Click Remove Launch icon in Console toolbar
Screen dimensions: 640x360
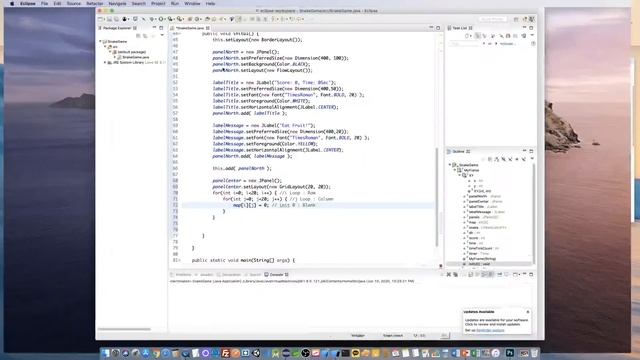coord(449,275)
